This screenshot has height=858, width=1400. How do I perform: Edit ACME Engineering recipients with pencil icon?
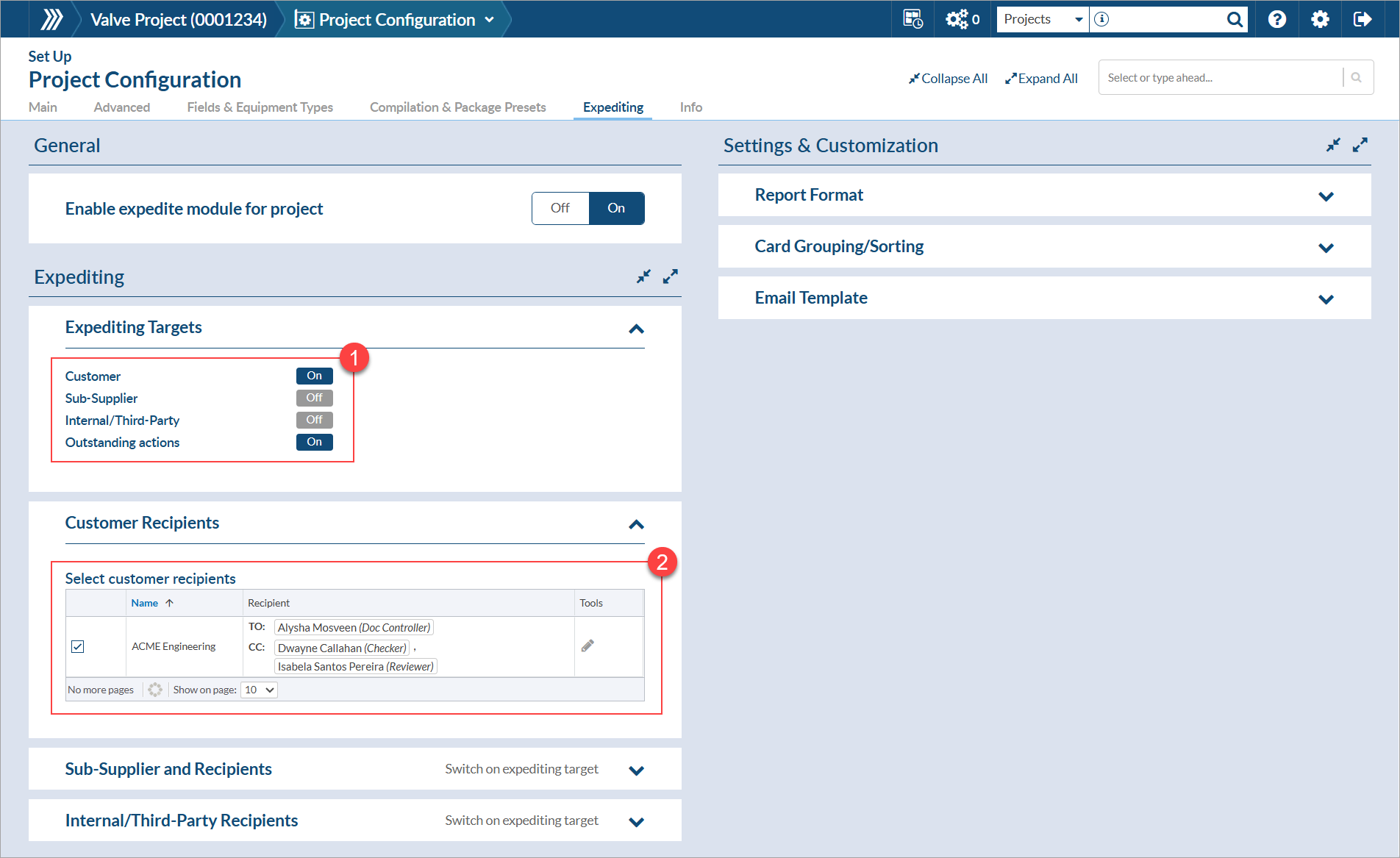tap(587, 646)
